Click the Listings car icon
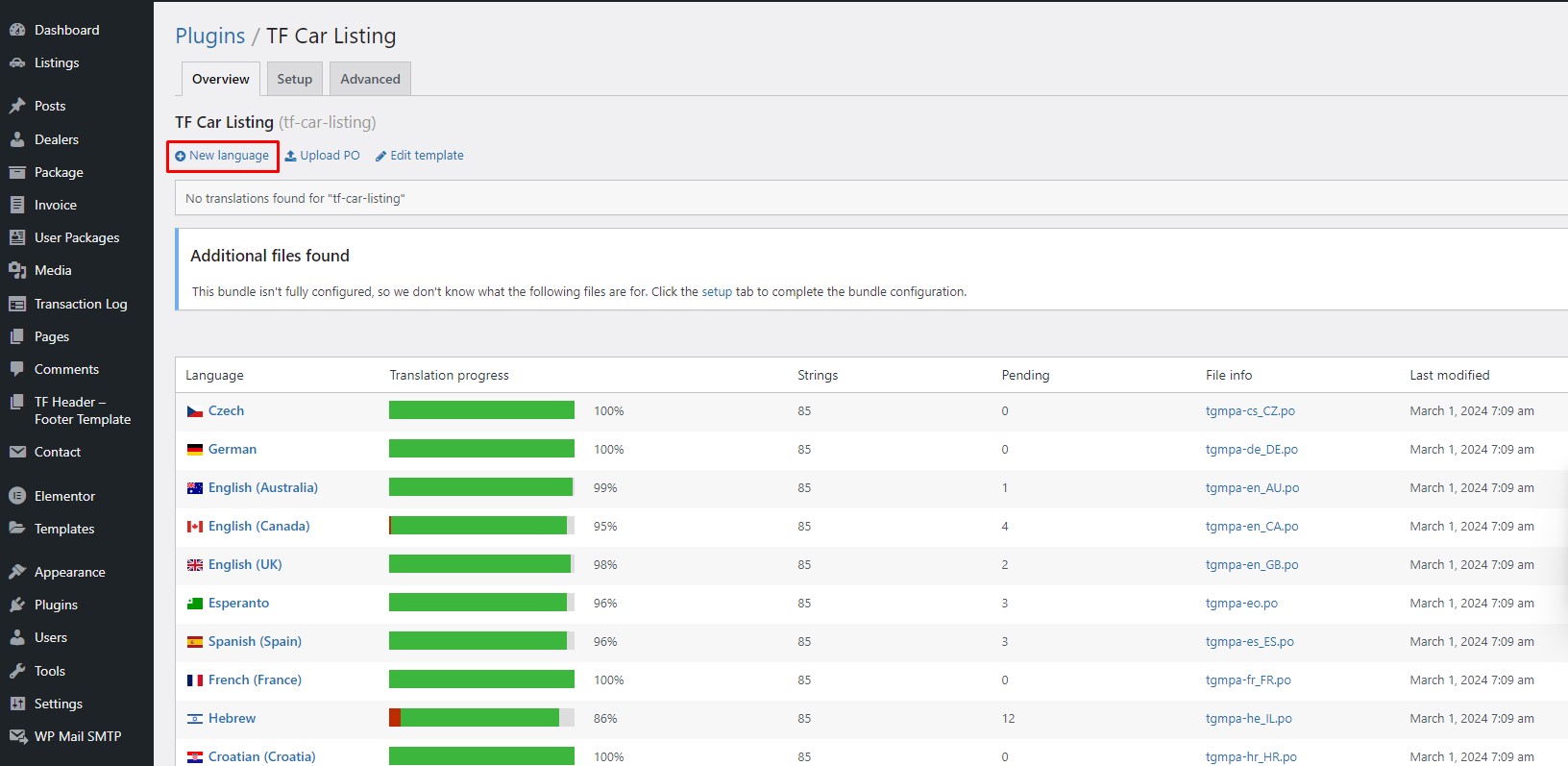 17,62
